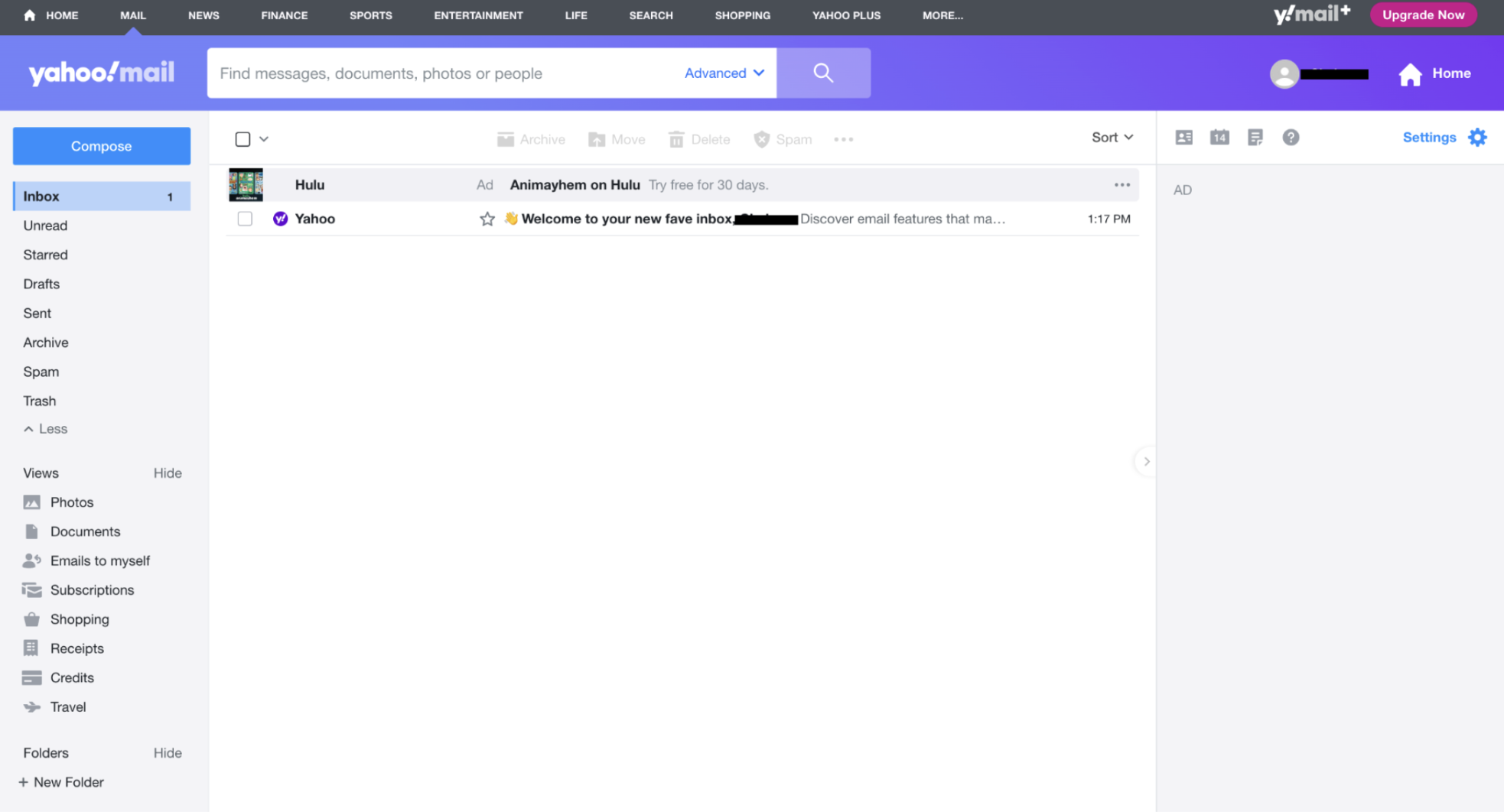Open the Documents view icon
1504x812 pixels.
pyautogui.click(x=31, y=531)
